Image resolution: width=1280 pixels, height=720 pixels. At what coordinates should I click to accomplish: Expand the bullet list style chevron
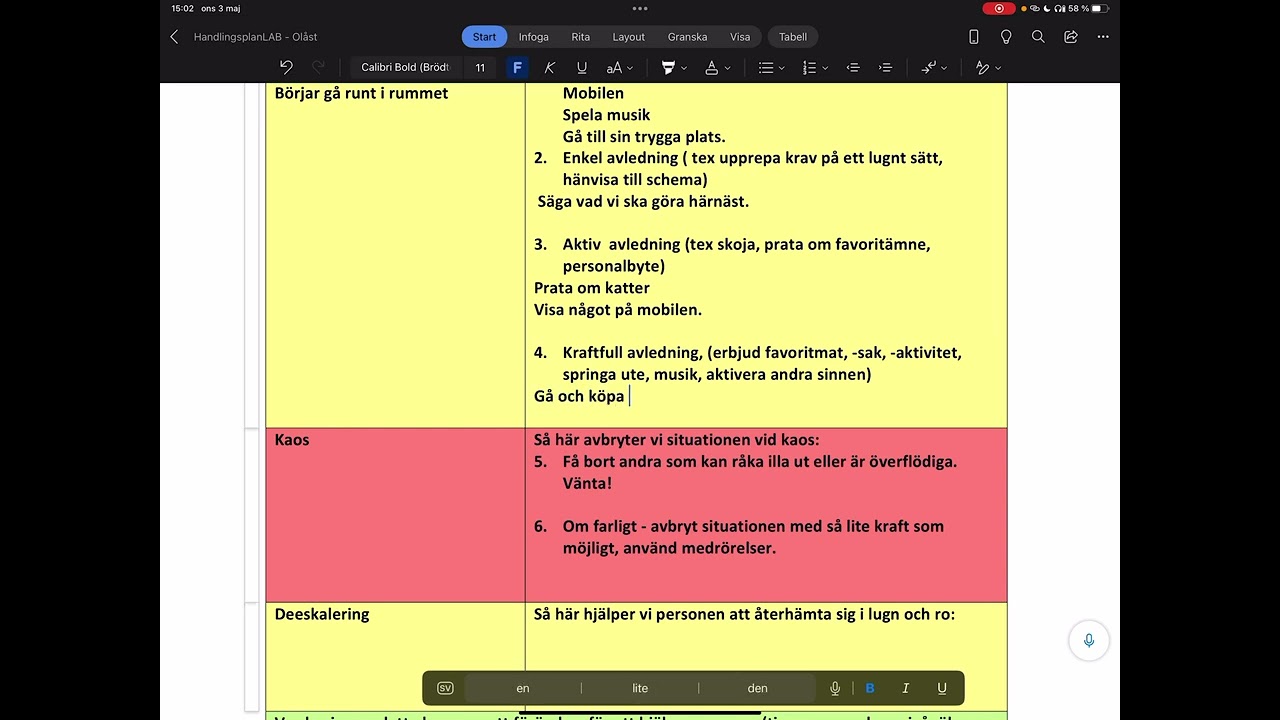pos(782,68)
